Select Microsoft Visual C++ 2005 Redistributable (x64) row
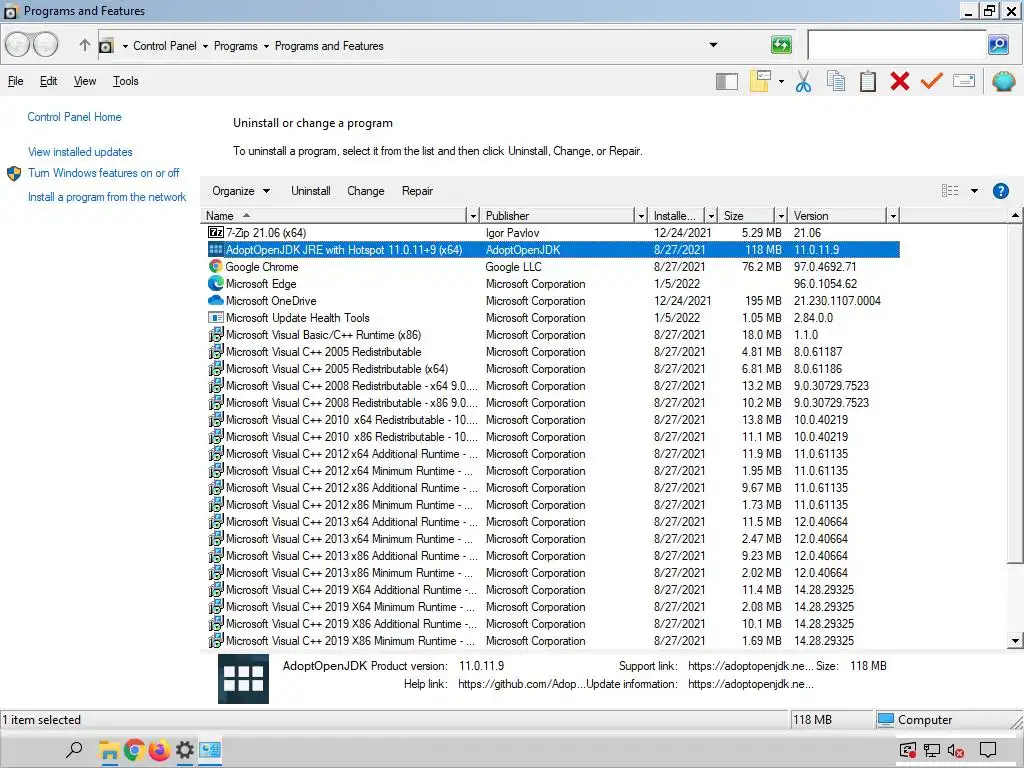The height and width of the screenshot is (768, 1024). [552, 368]
